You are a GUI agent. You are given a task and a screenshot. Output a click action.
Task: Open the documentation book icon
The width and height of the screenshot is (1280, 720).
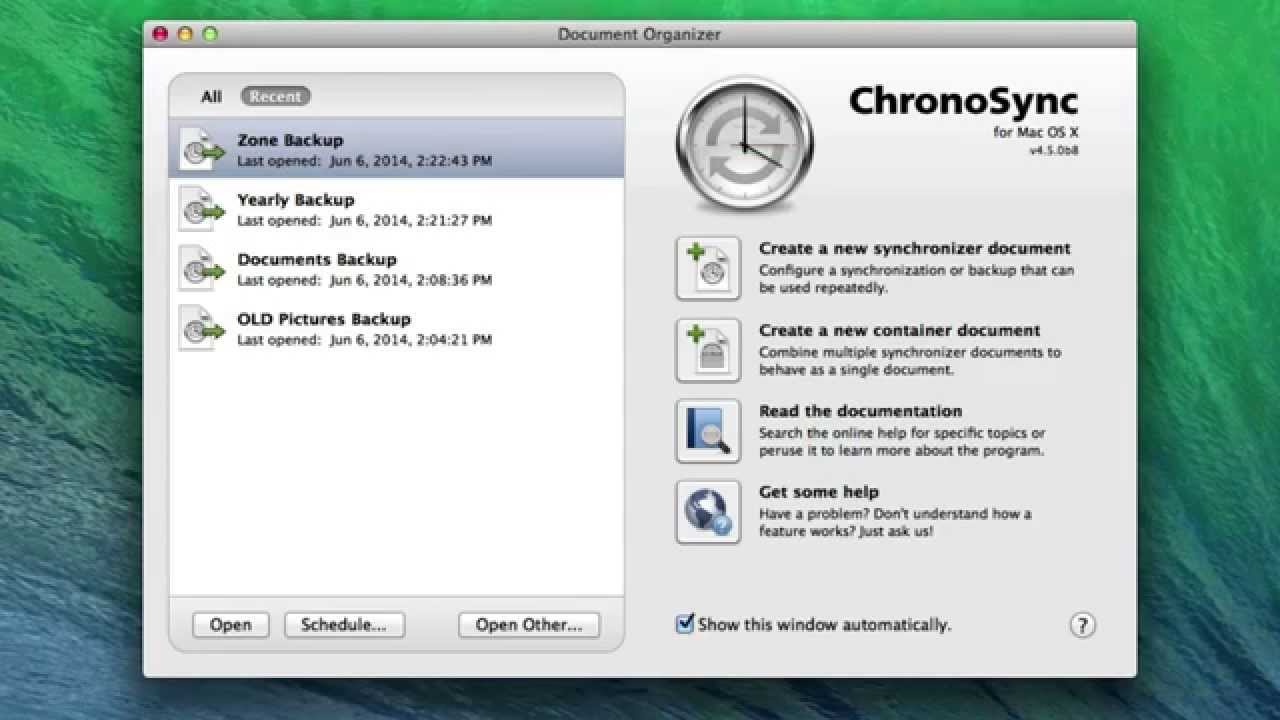[x=708, y=431]
